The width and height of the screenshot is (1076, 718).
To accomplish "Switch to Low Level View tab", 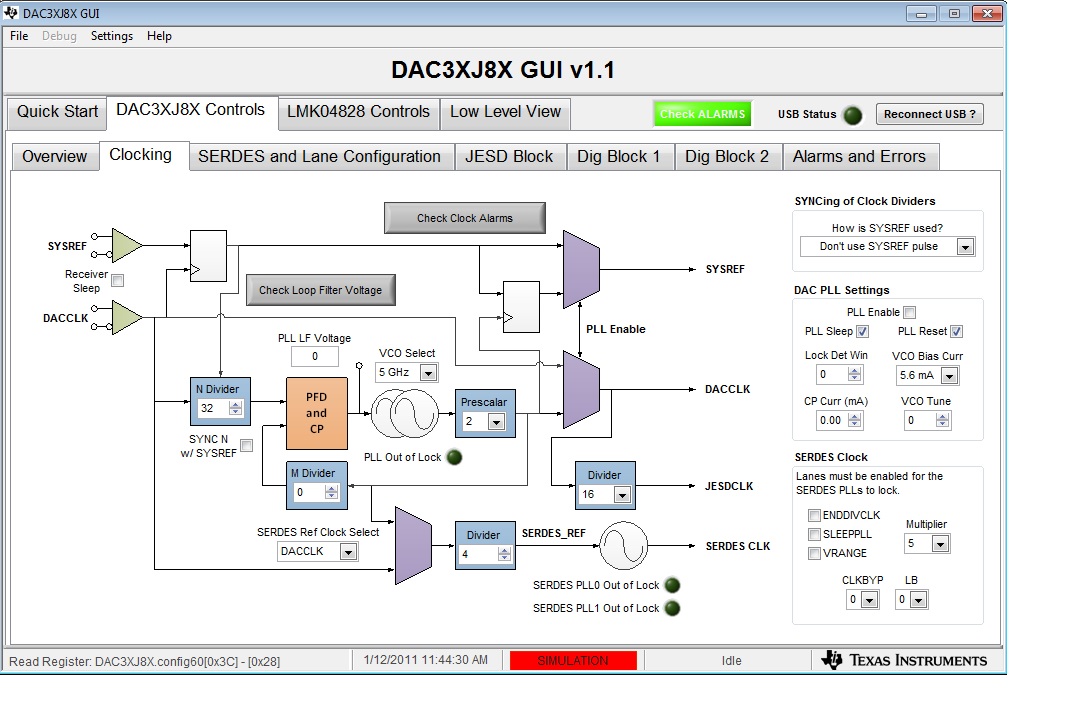I will (506, 112).
